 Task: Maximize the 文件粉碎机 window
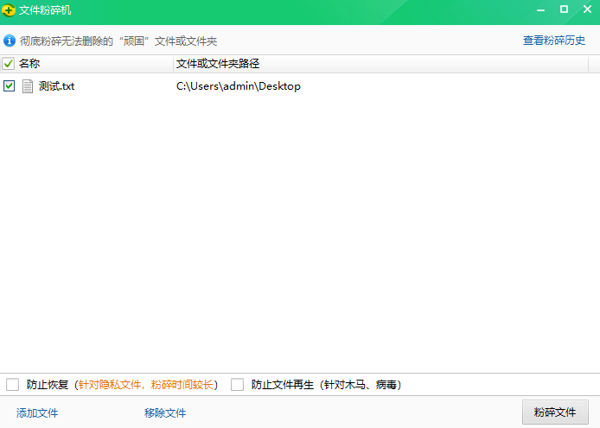click(x=563, y=10)
